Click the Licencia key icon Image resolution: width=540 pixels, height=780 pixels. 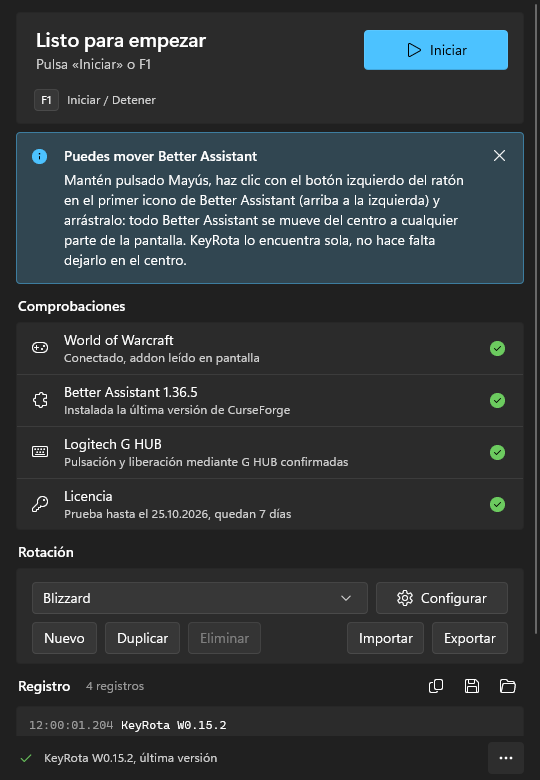[40, 504]
